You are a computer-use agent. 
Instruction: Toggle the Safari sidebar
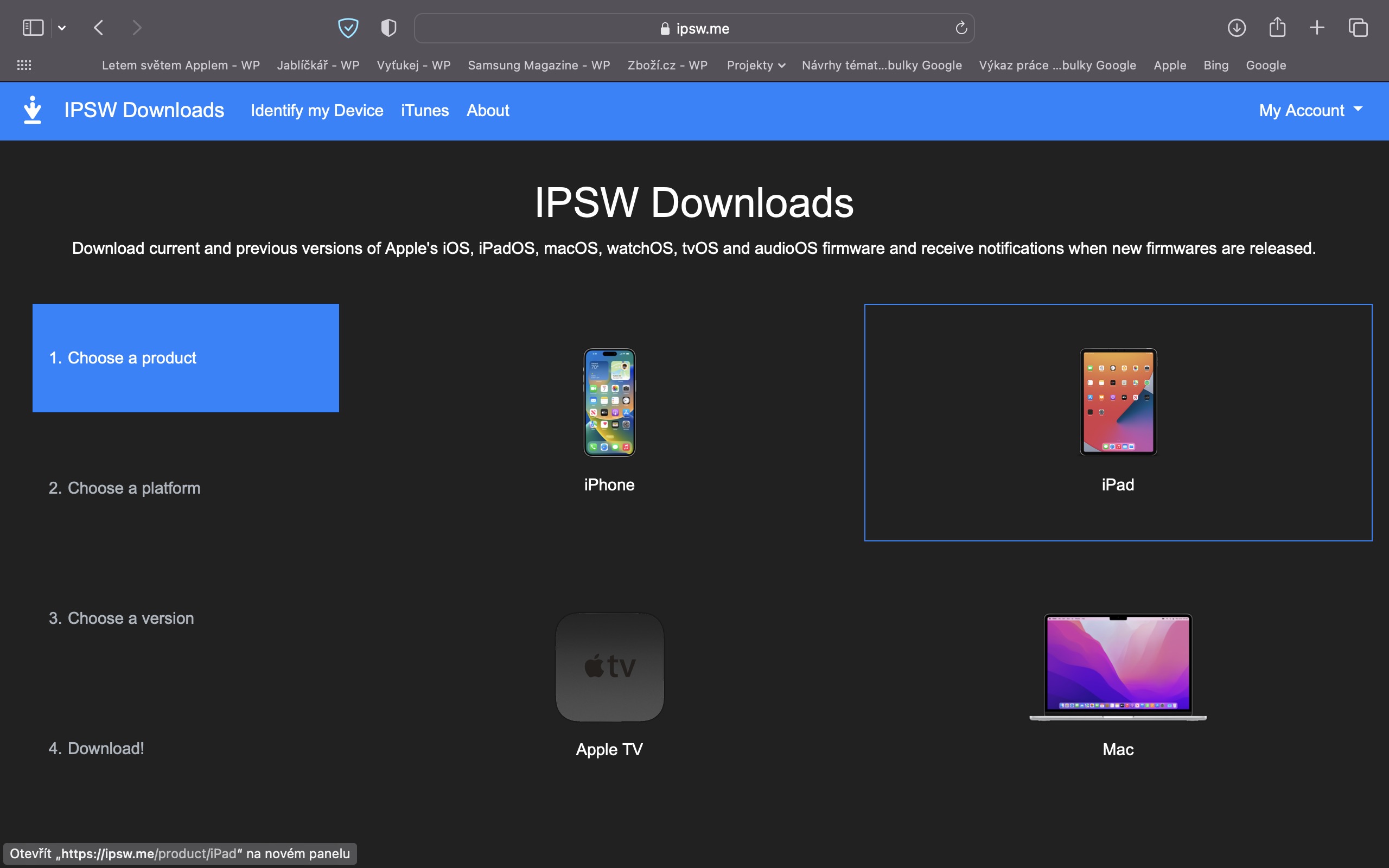point(33,28)
